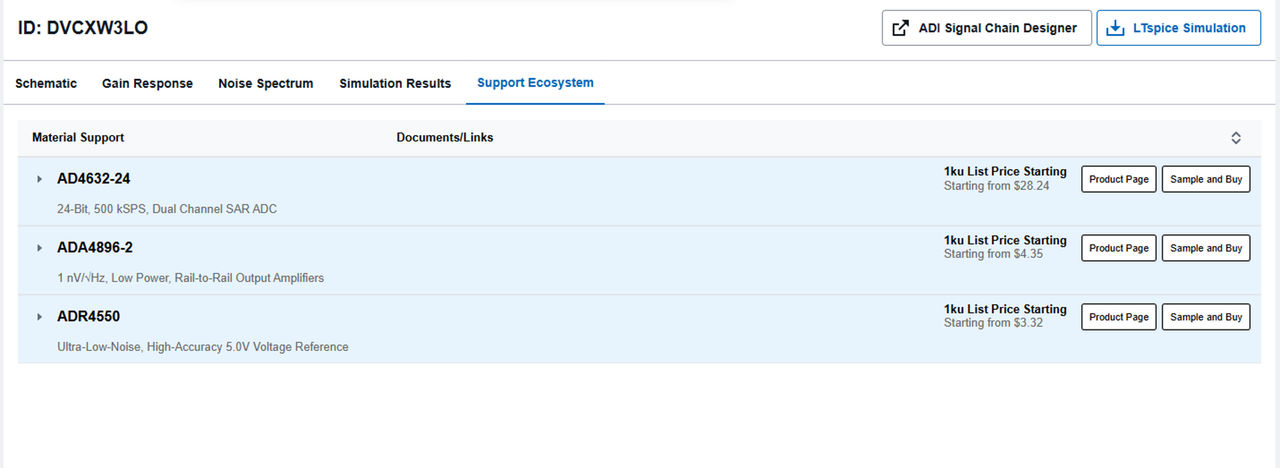Image resolution: width=1280 pixels, height=468 pixels.
Task: Download the LTspice Simulation
Action: (x=1179, y=28)
